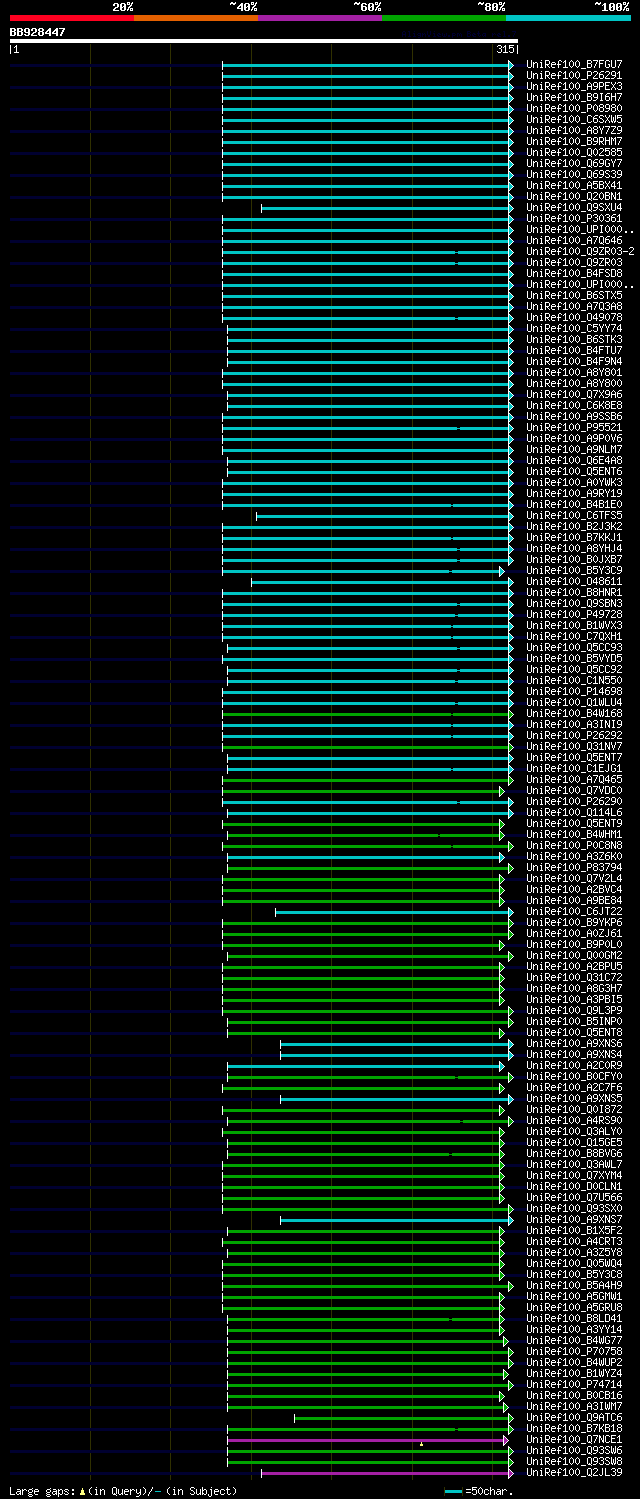Select the UniRef100_C1EJG1 label

[574, 768]
